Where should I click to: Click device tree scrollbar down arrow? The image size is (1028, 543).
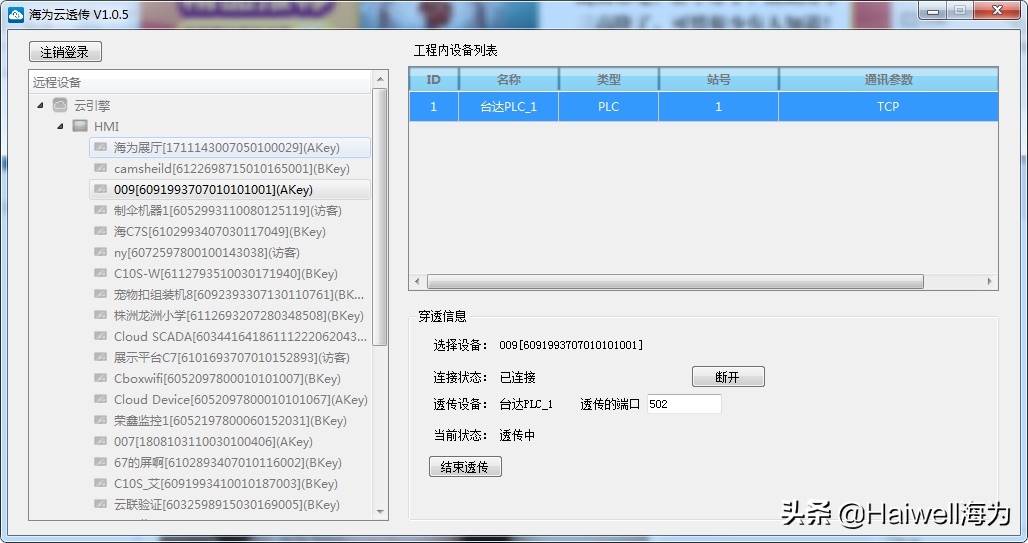(380, 512)
